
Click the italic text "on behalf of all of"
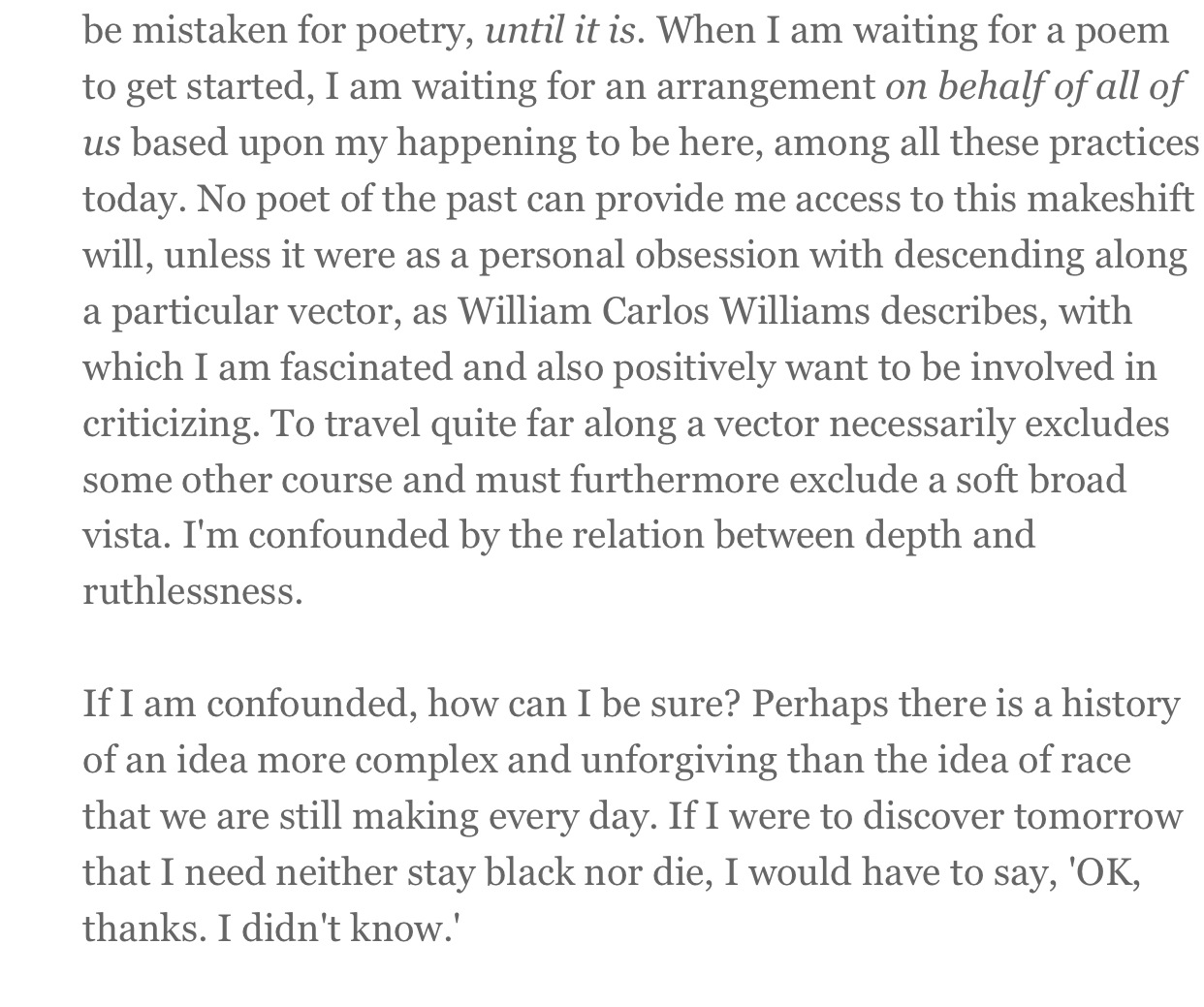1034,87
